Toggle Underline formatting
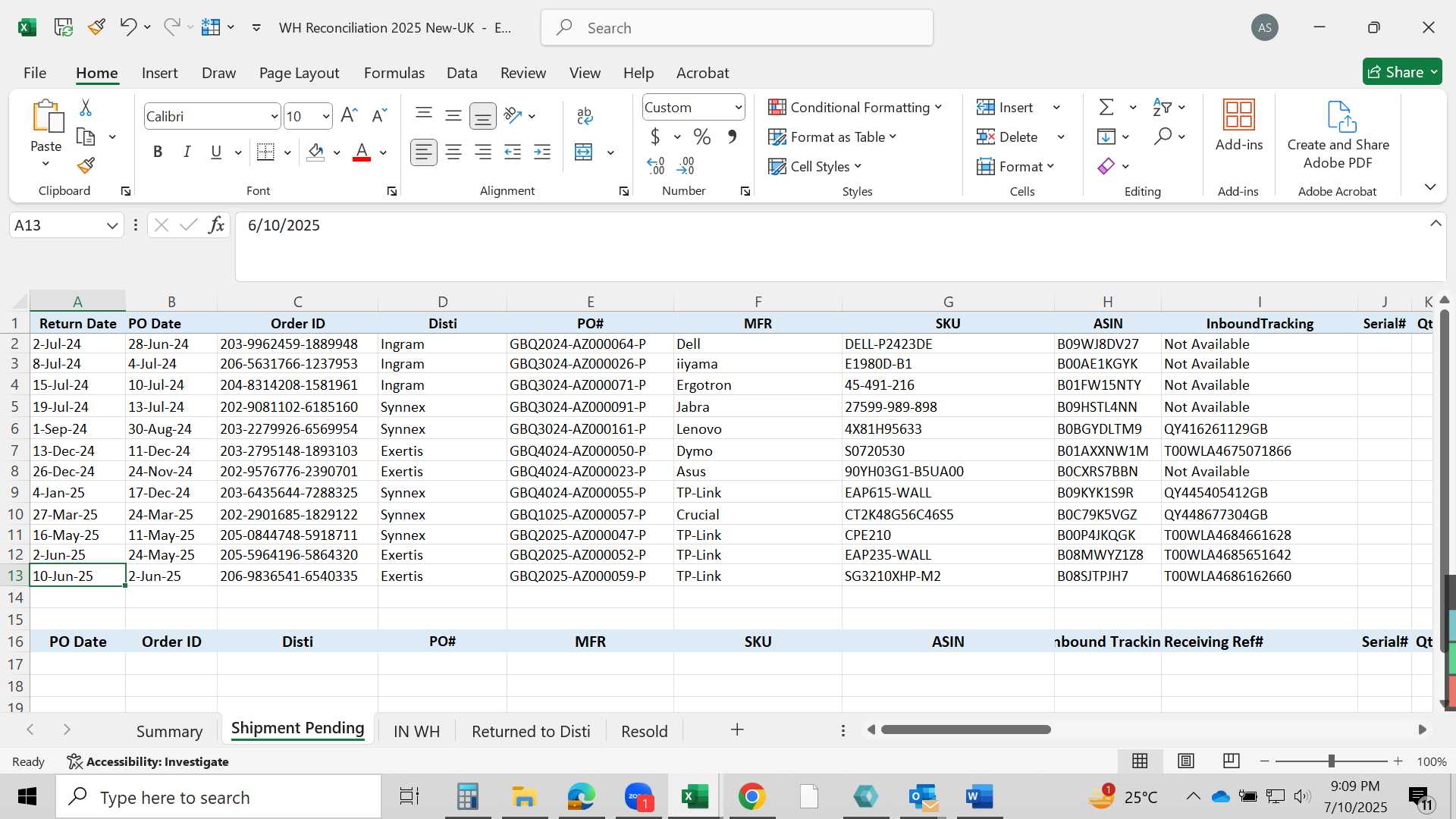Viewport: 1456px width, 819px height. coord(216,152)
